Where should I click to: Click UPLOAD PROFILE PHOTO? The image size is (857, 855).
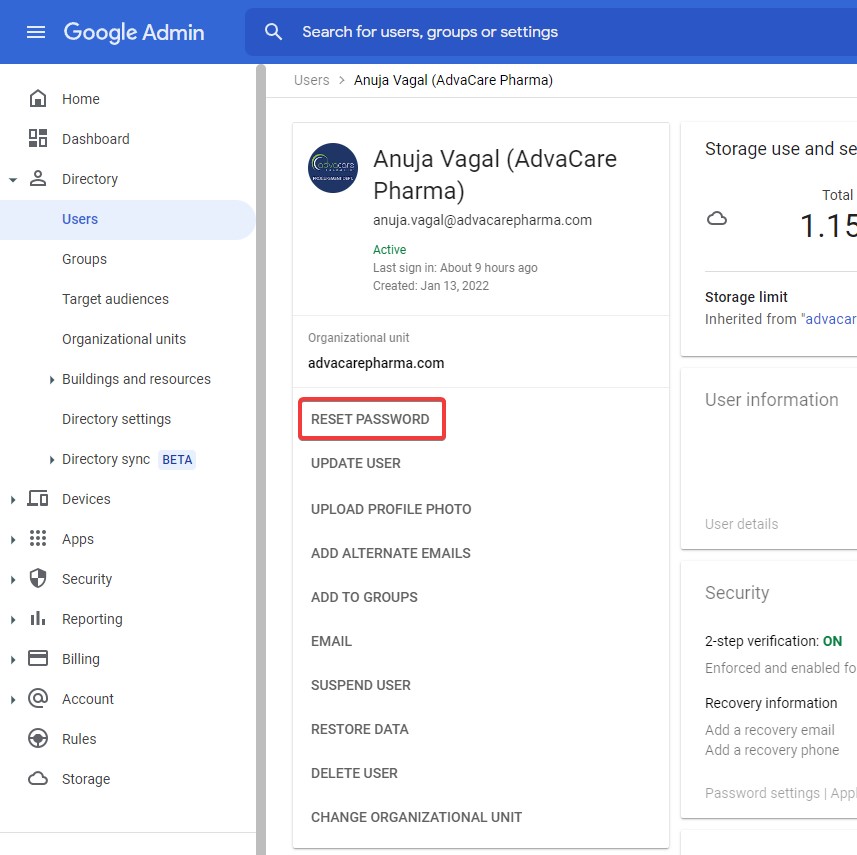tap(391, 509)
